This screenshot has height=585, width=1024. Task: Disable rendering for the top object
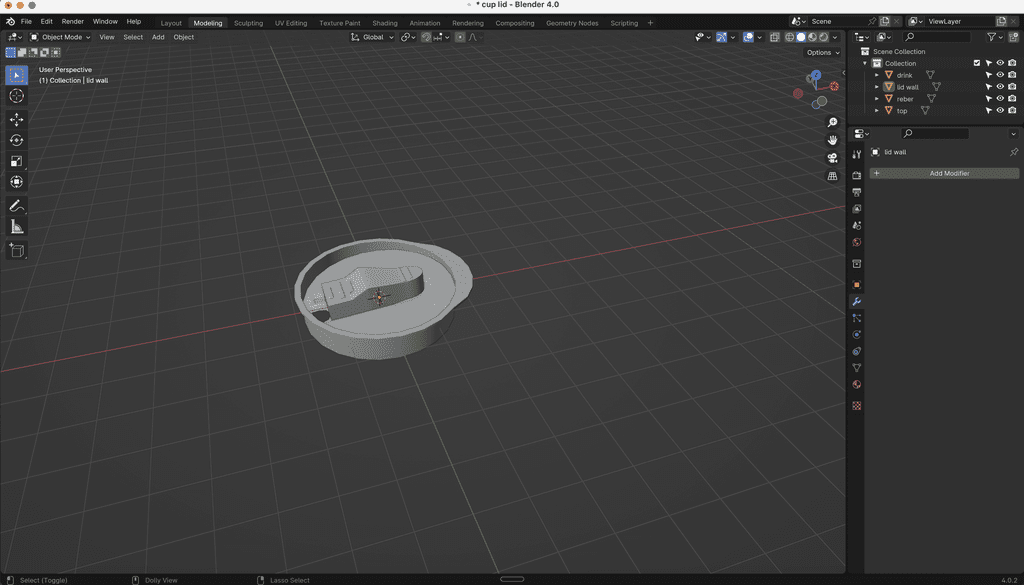pyautogui.click(x=1012, y=111)
